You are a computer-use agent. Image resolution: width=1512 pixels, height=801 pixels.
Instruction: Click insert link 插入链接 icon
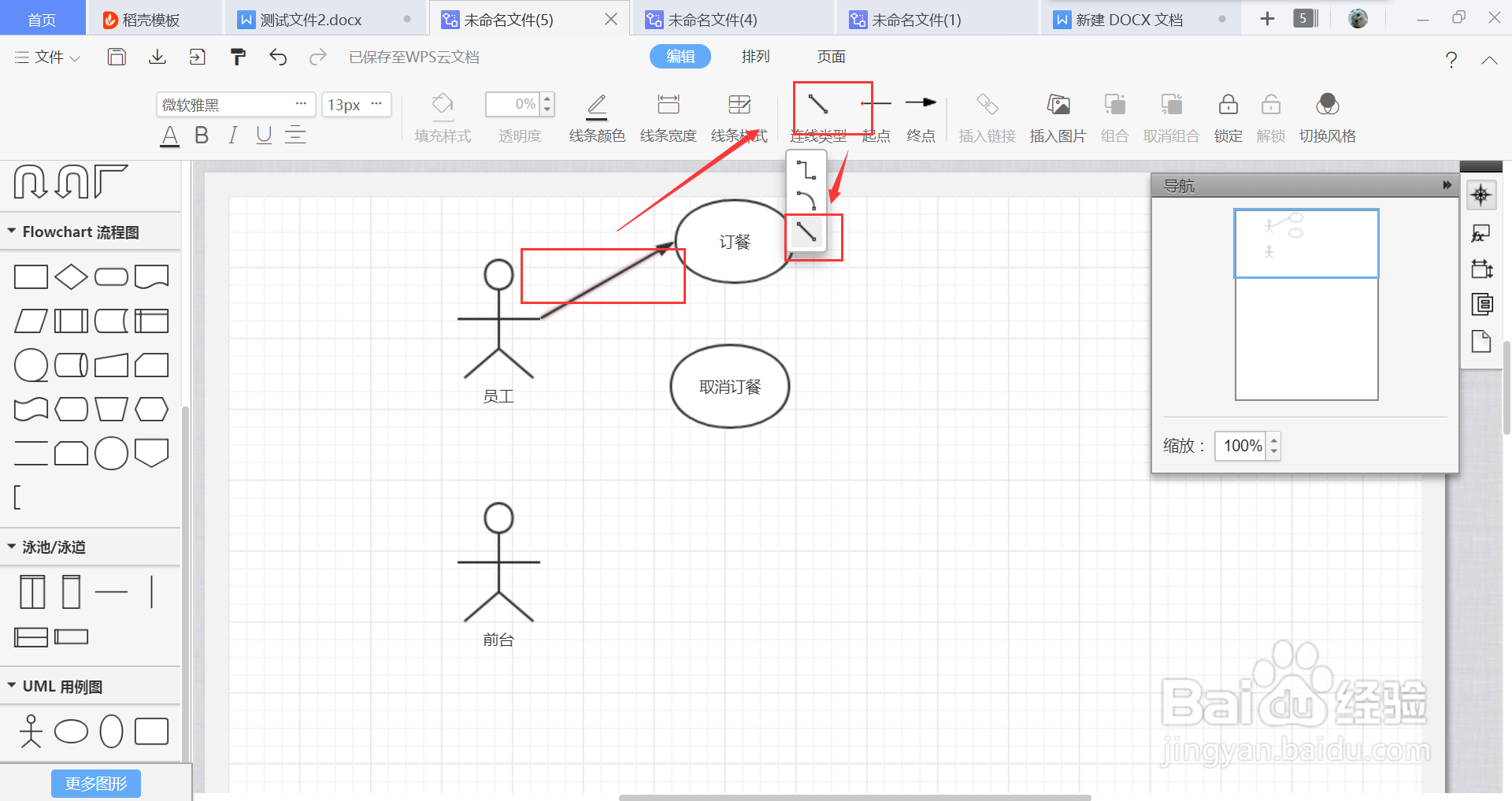click(x=987, y=118)
